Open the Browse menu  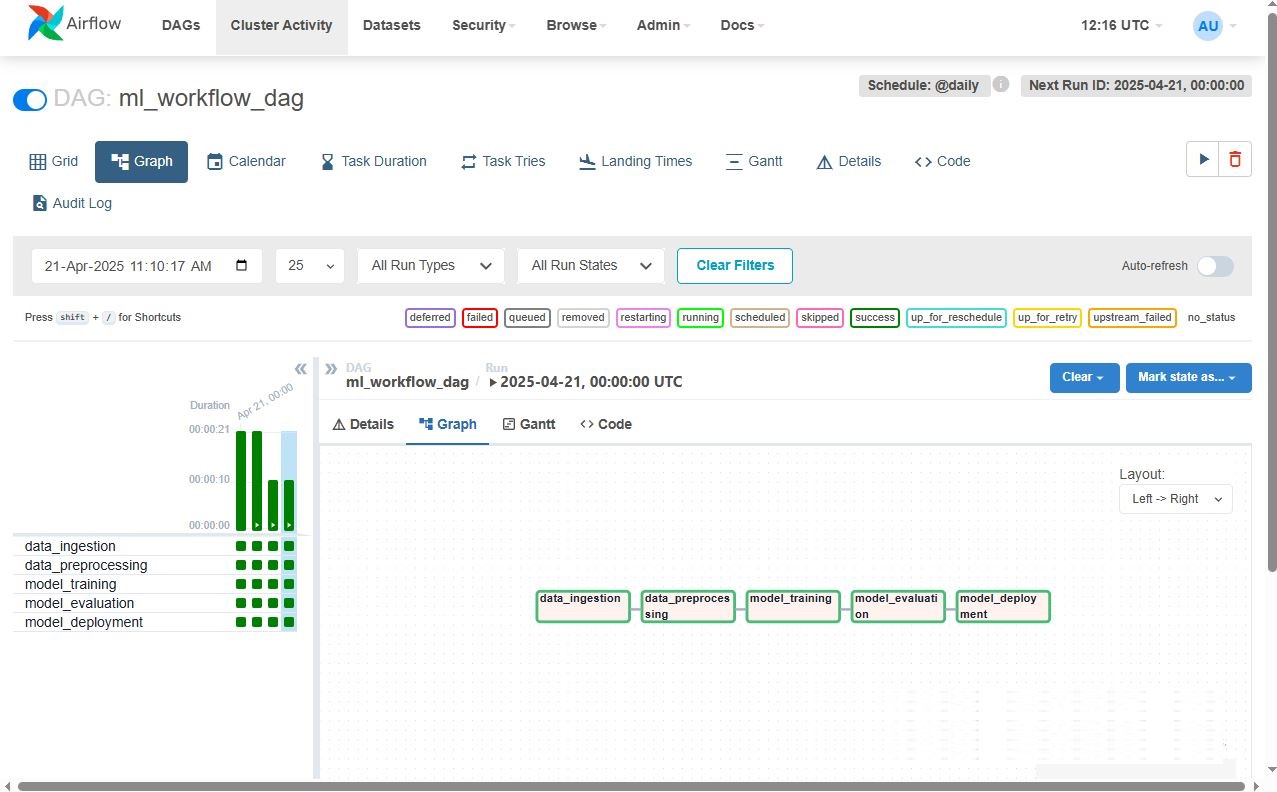pyautogui.click(x=576, y=26)
